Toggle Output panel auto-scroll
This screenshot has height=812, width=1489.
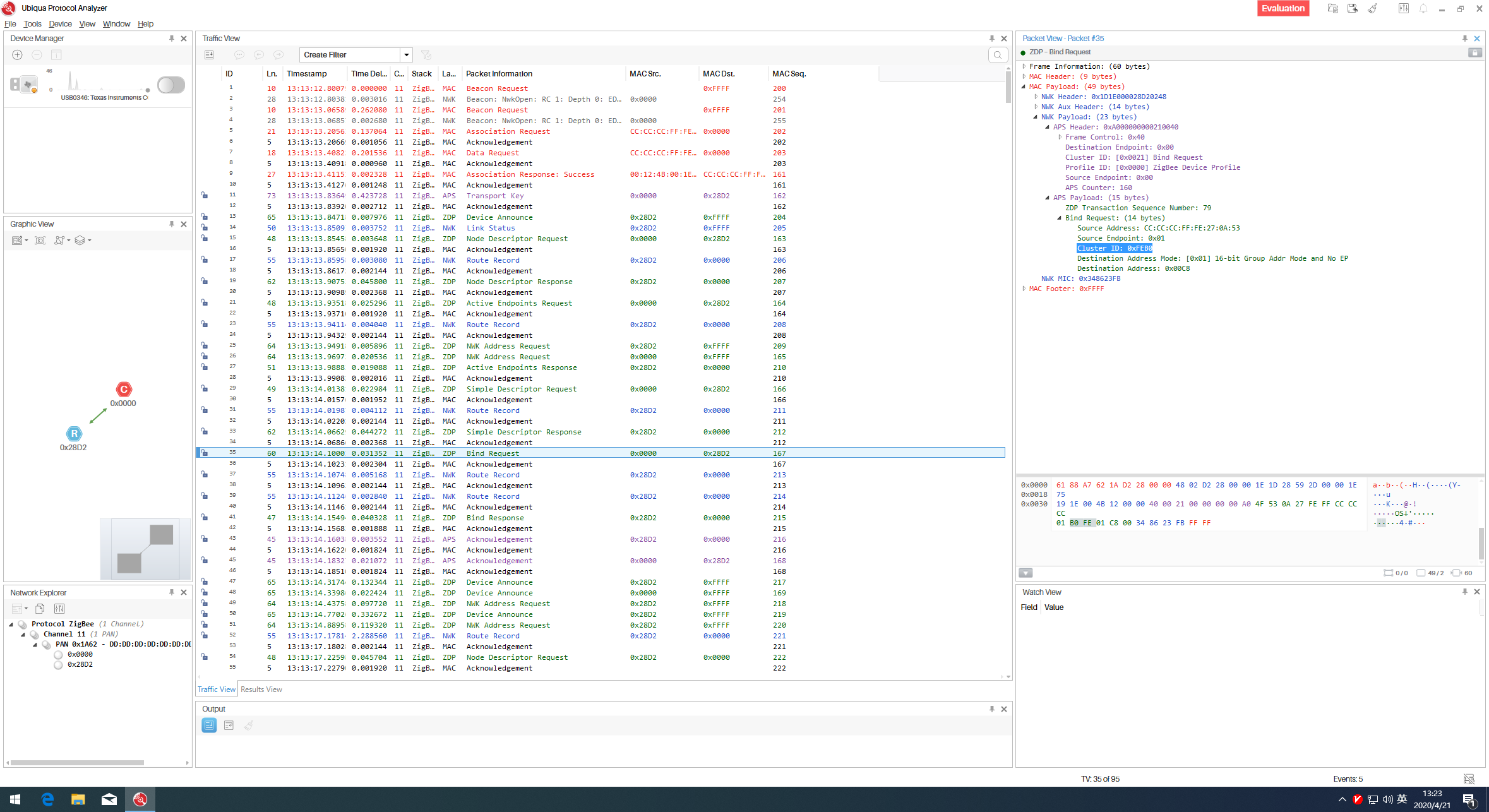(x=209, y=725)
